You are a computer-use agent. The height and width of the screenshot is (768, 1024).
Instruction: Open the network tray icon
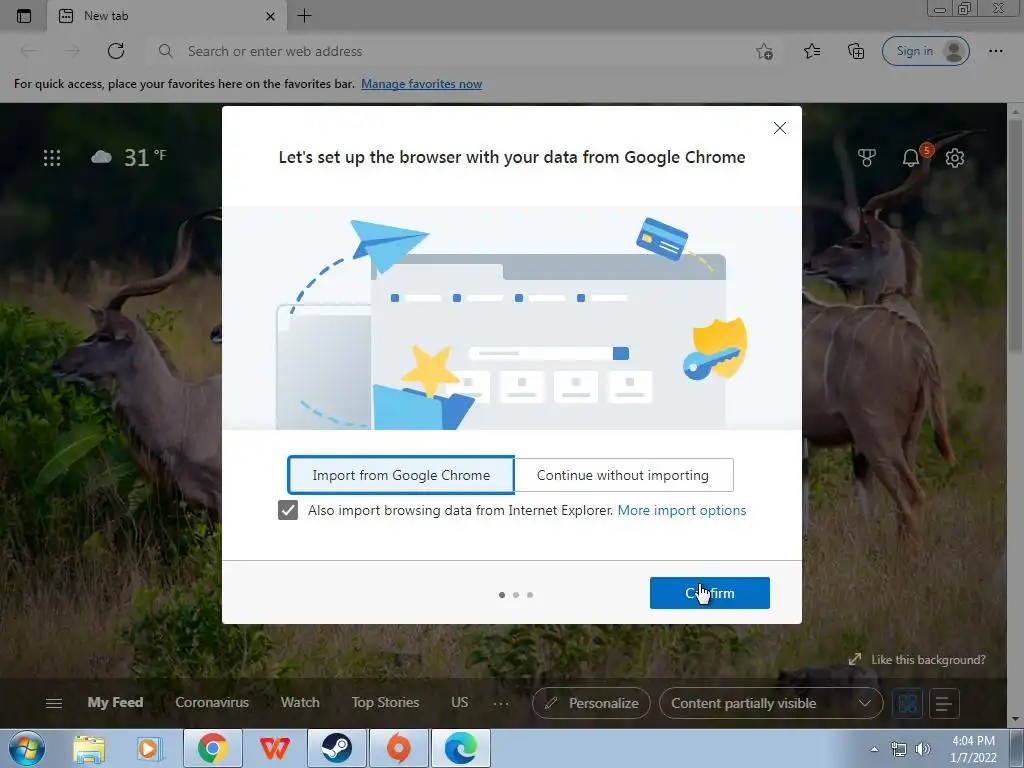[x=899, y=749]
